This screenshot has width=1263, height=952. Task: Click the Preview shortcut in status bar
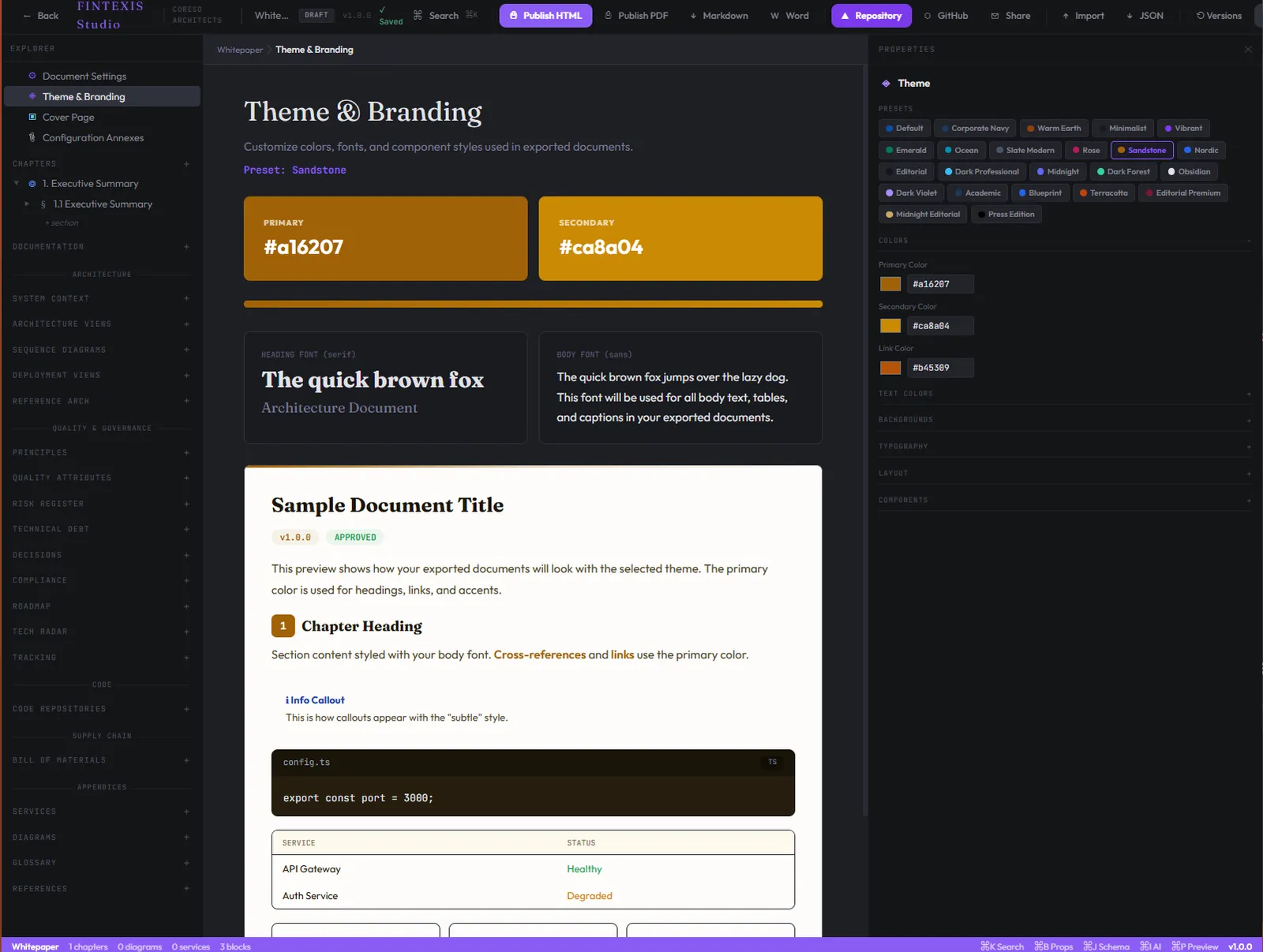click(1194, 946)
